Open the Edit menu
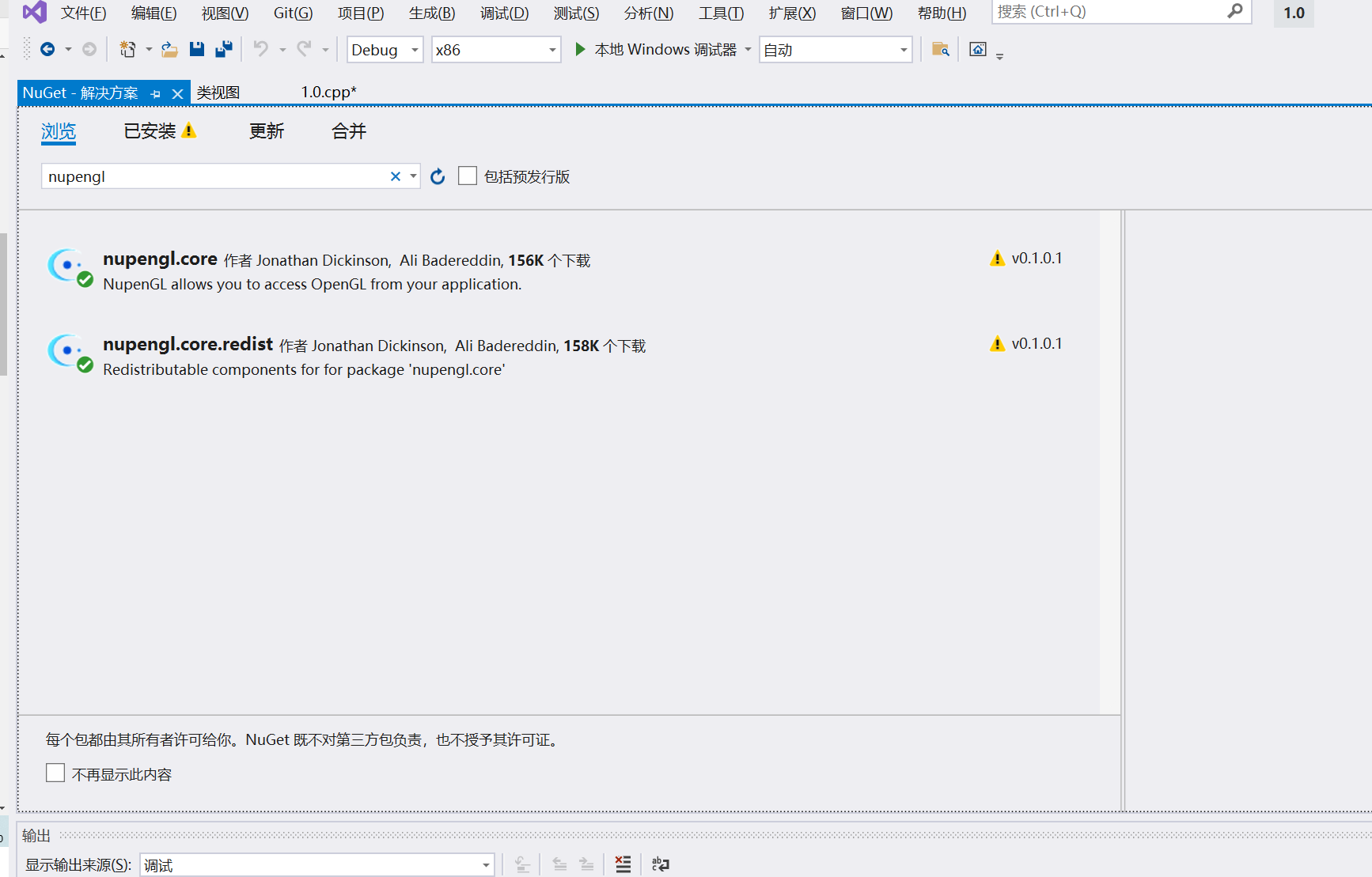The image size is (1372, 877). (x=154, y=13)
